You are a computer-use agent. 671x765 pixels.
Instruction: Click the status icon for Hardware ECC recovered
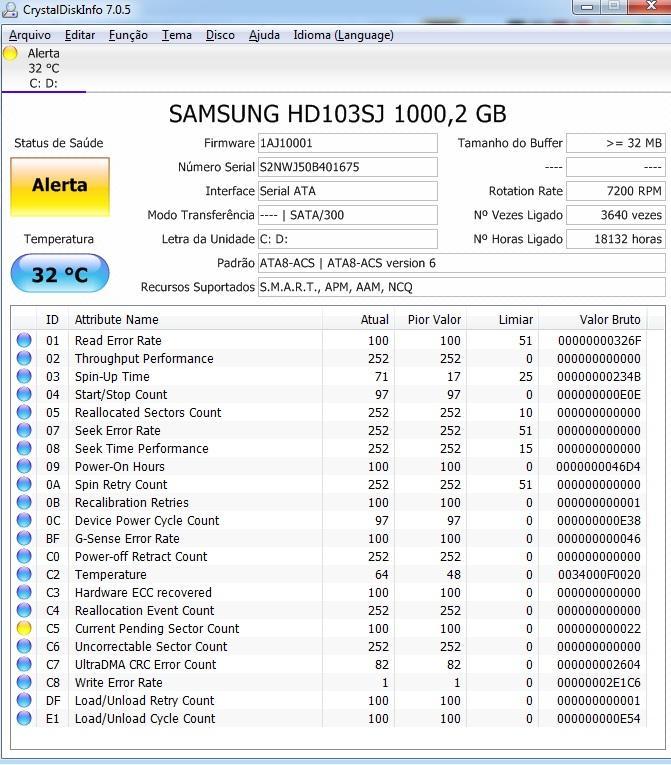click(x=24, y=592)
